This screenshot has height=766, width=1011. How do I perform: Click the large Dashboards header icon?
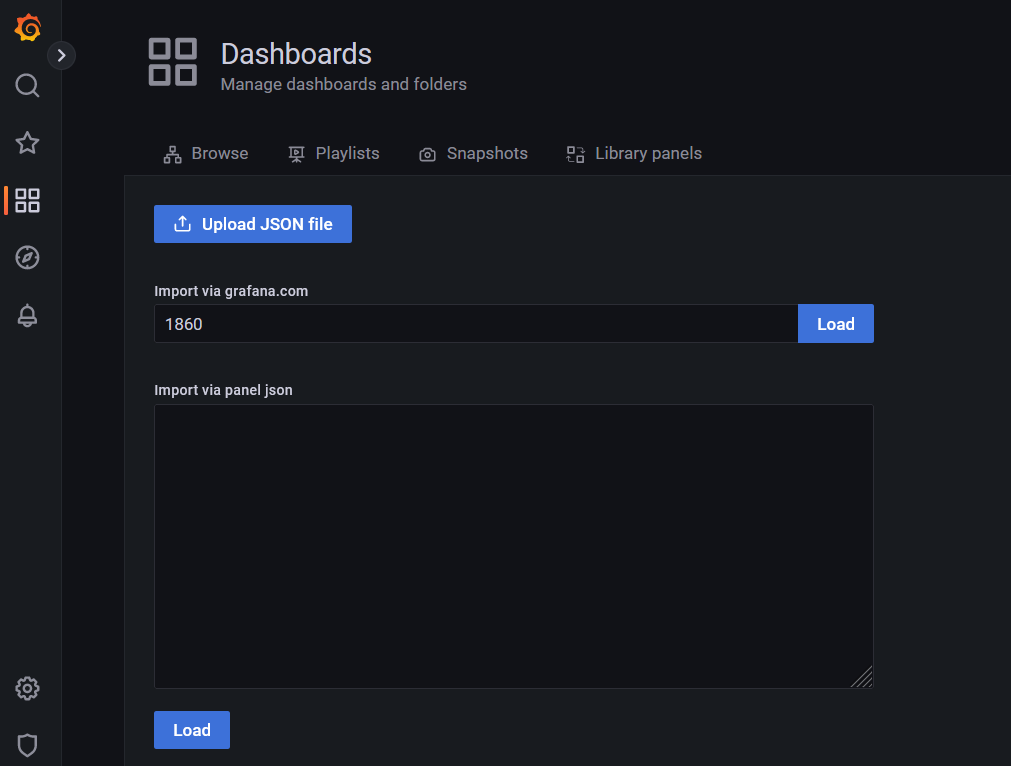tap(173, 62)
